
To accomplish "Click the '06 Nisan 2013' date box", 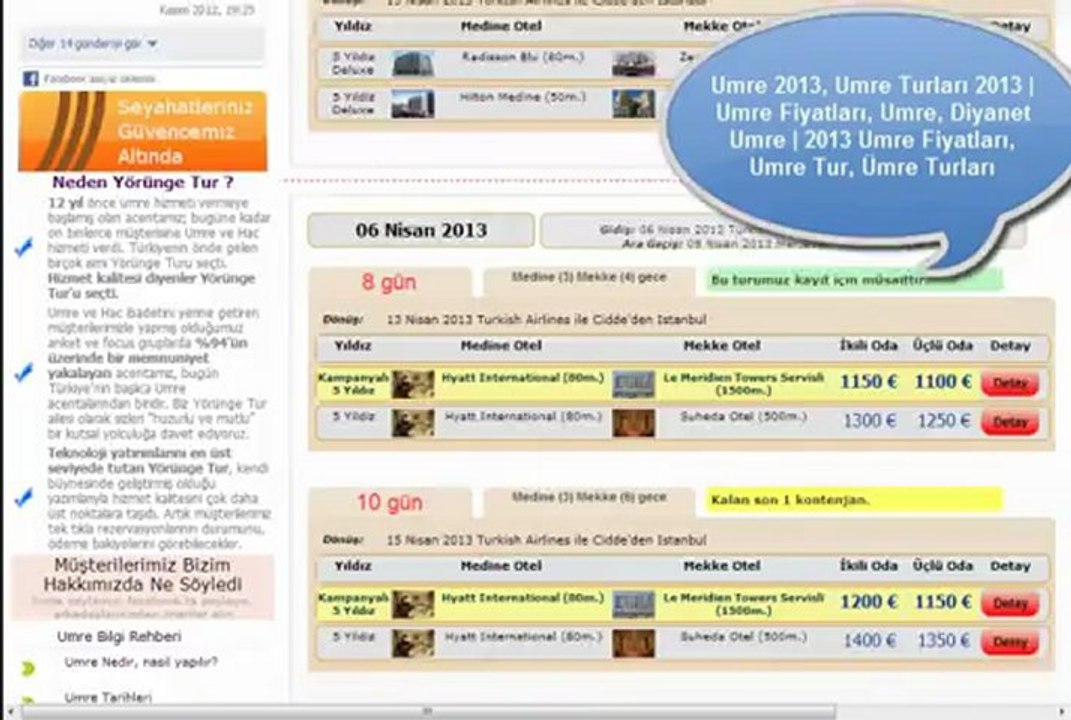I will (421, 230).
